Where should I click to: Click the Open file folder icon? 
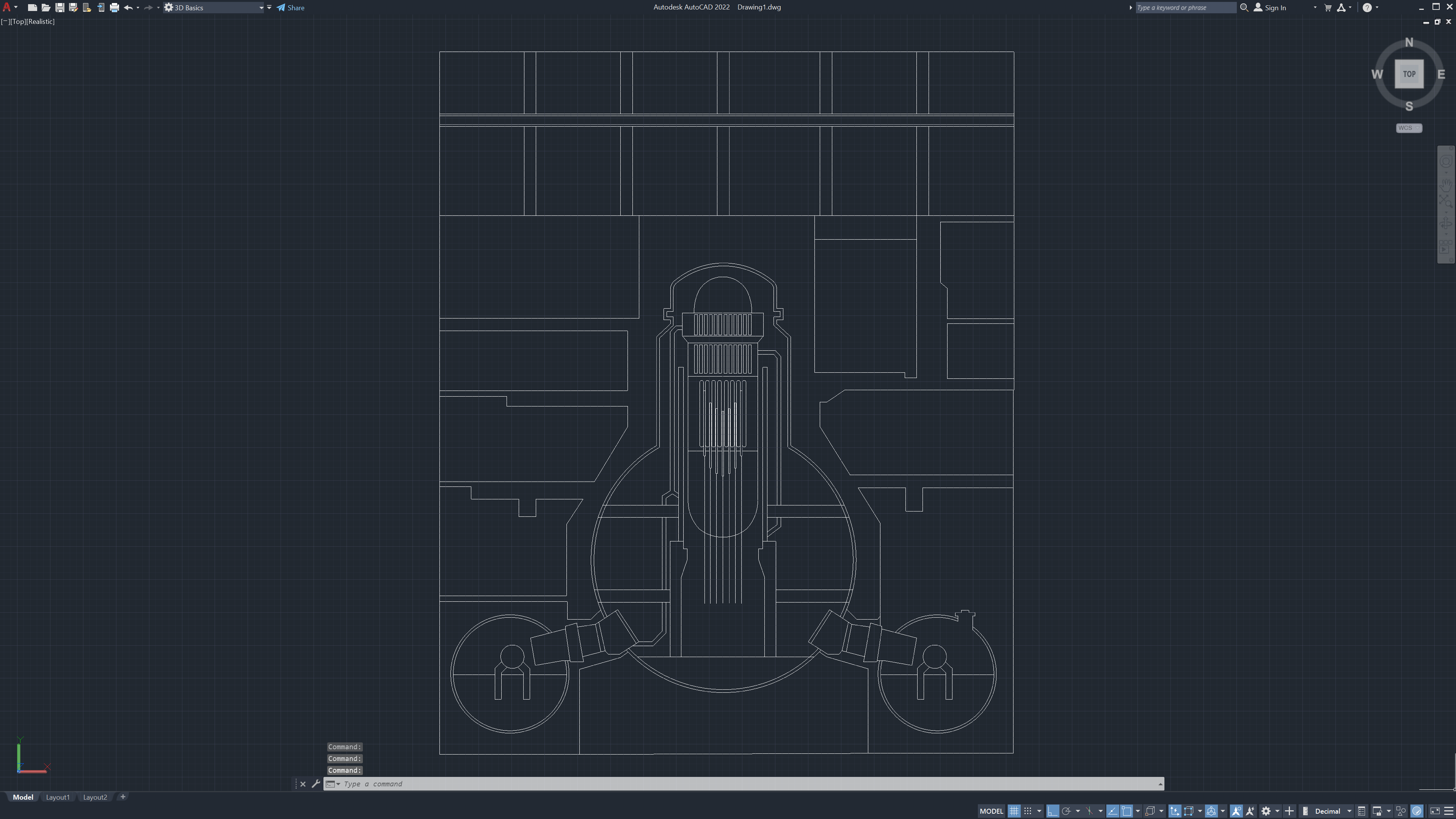(46, 7)
